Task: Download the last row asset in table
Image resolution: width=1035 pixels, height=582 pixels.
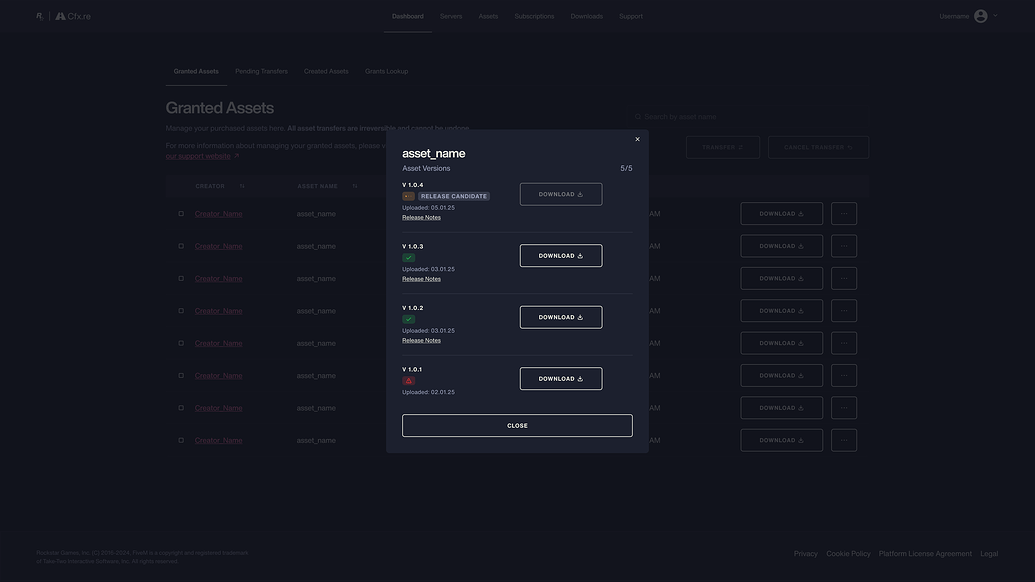Action: (x=781, y=440)
